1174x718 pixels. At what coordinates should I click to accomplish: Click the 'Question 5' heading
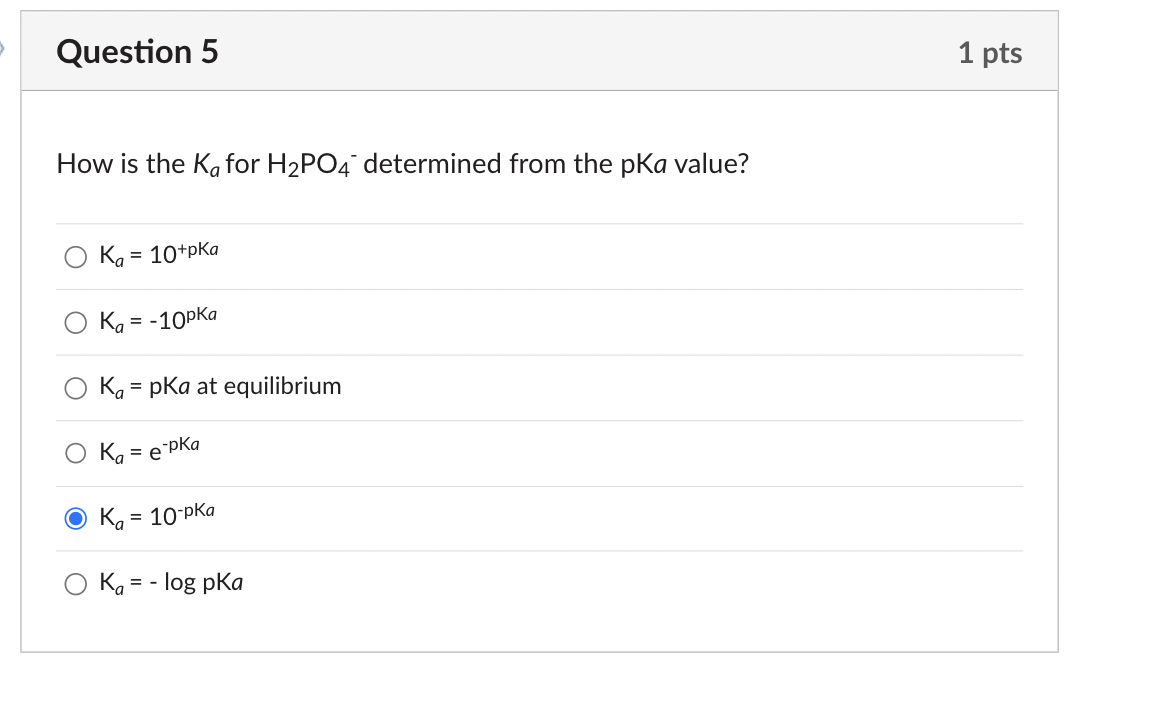point(137,52)
